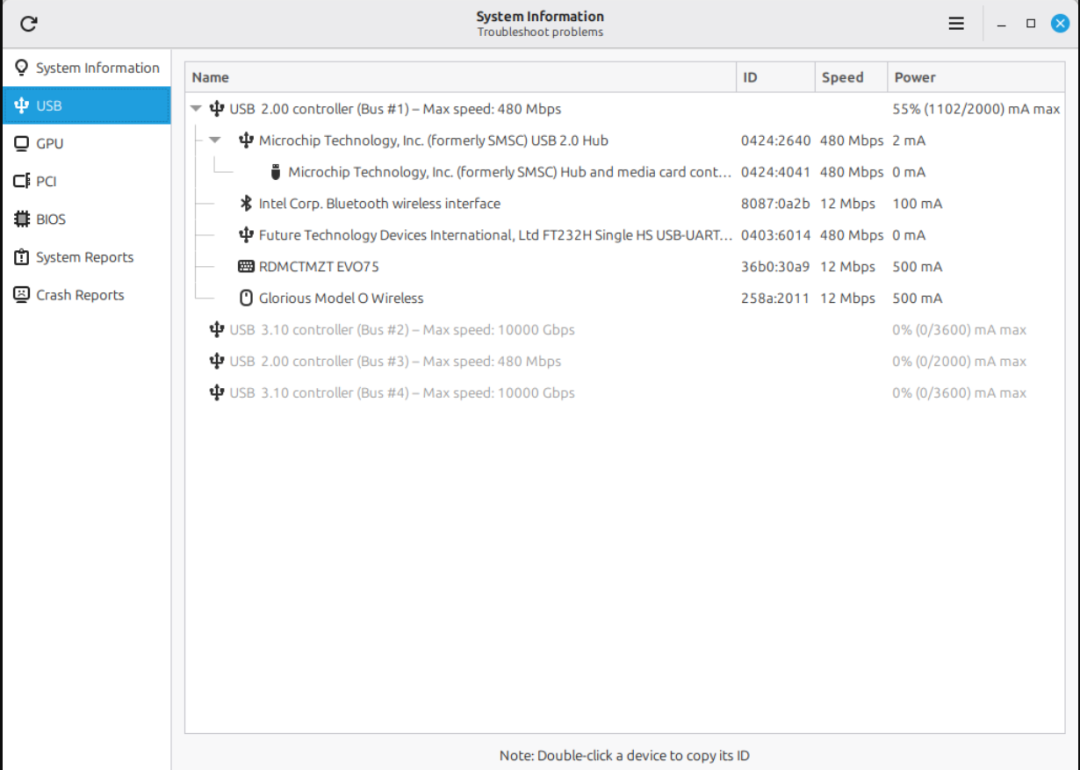
Task: Click the Name column header
Action: tap(210, 76)
